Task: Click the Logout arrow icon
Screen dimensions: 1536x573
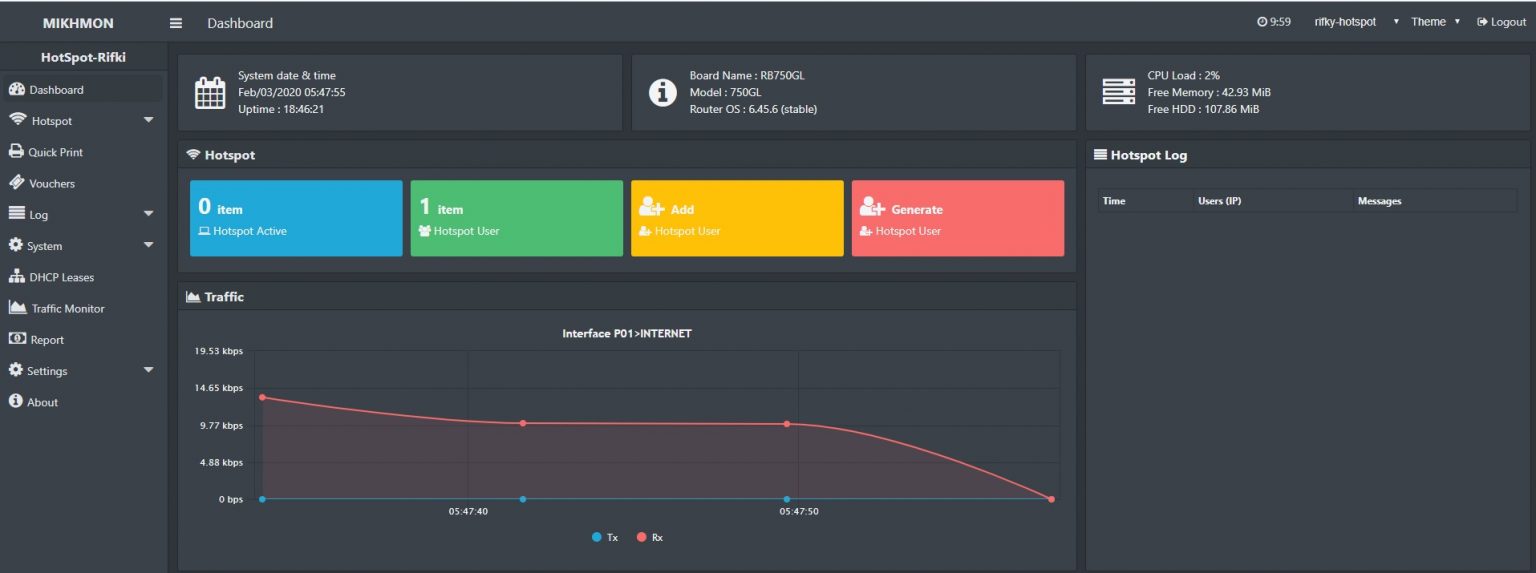Action: tap(1482, 22)
